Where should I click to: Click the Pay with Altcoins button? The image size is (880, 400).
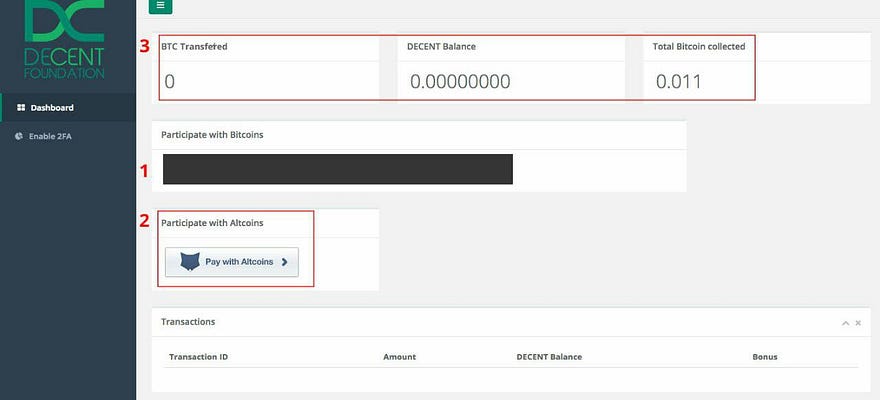tap(232, 262)
